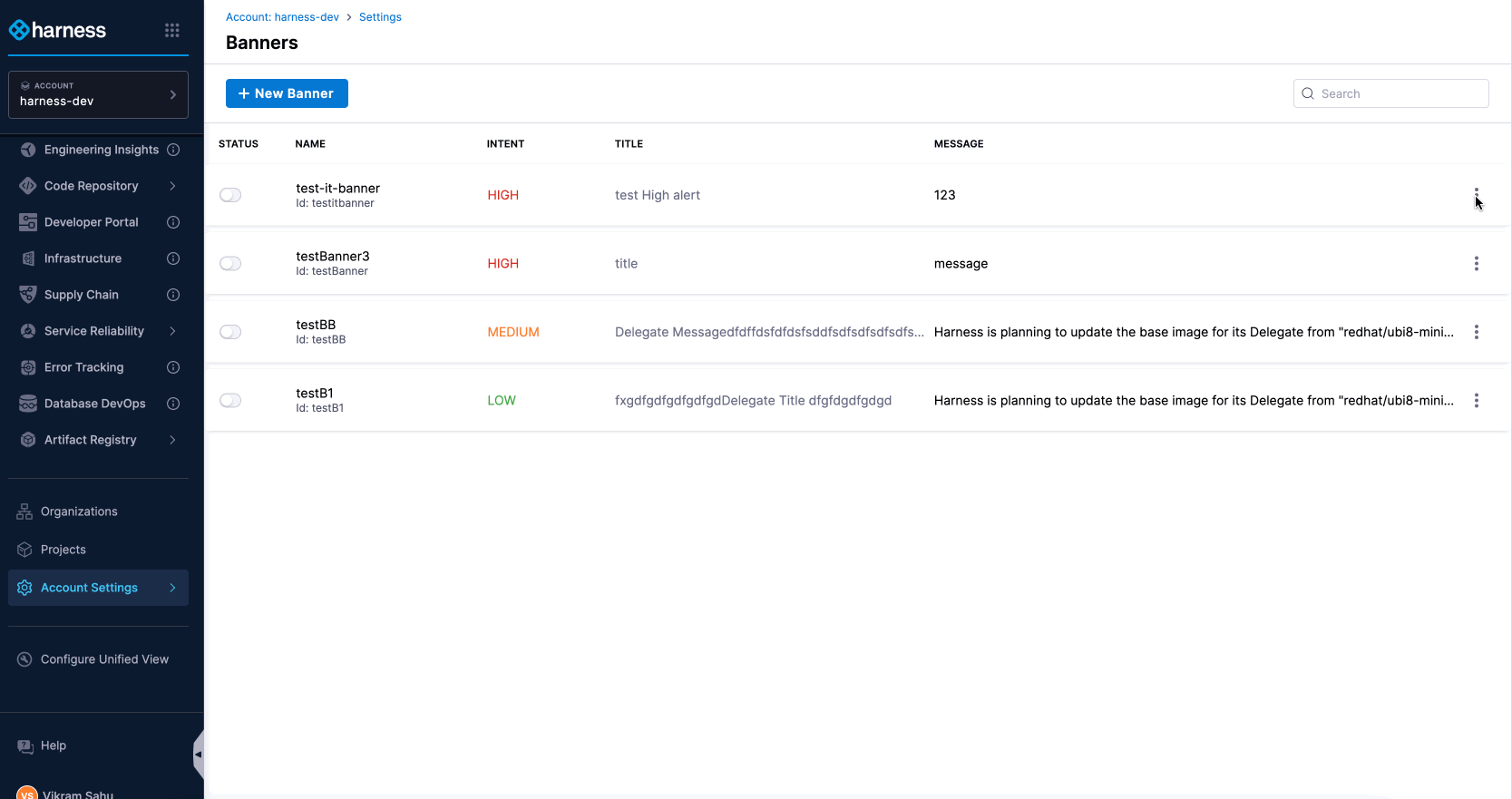This screenshot has width=1512, height=799.
Task: Enable the test-it-banner status toggle
Action: tap(230, 195)
